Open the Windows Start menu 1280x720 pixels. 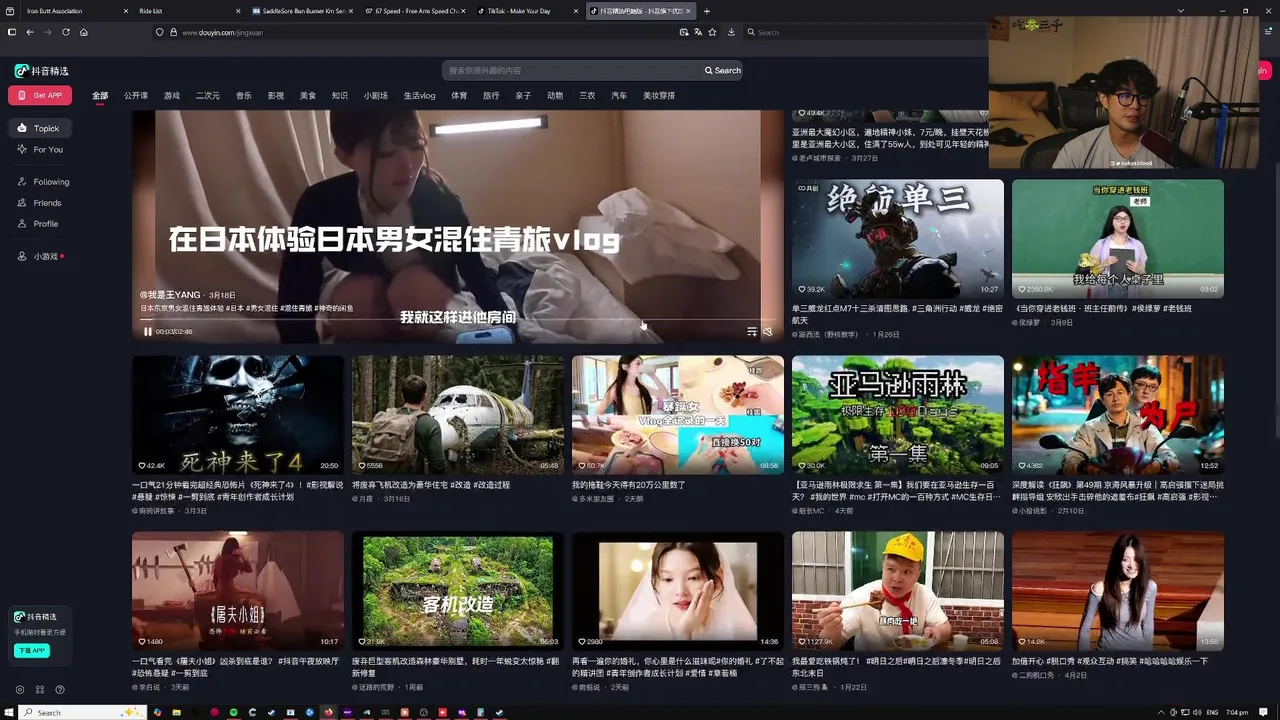[11, 712]
